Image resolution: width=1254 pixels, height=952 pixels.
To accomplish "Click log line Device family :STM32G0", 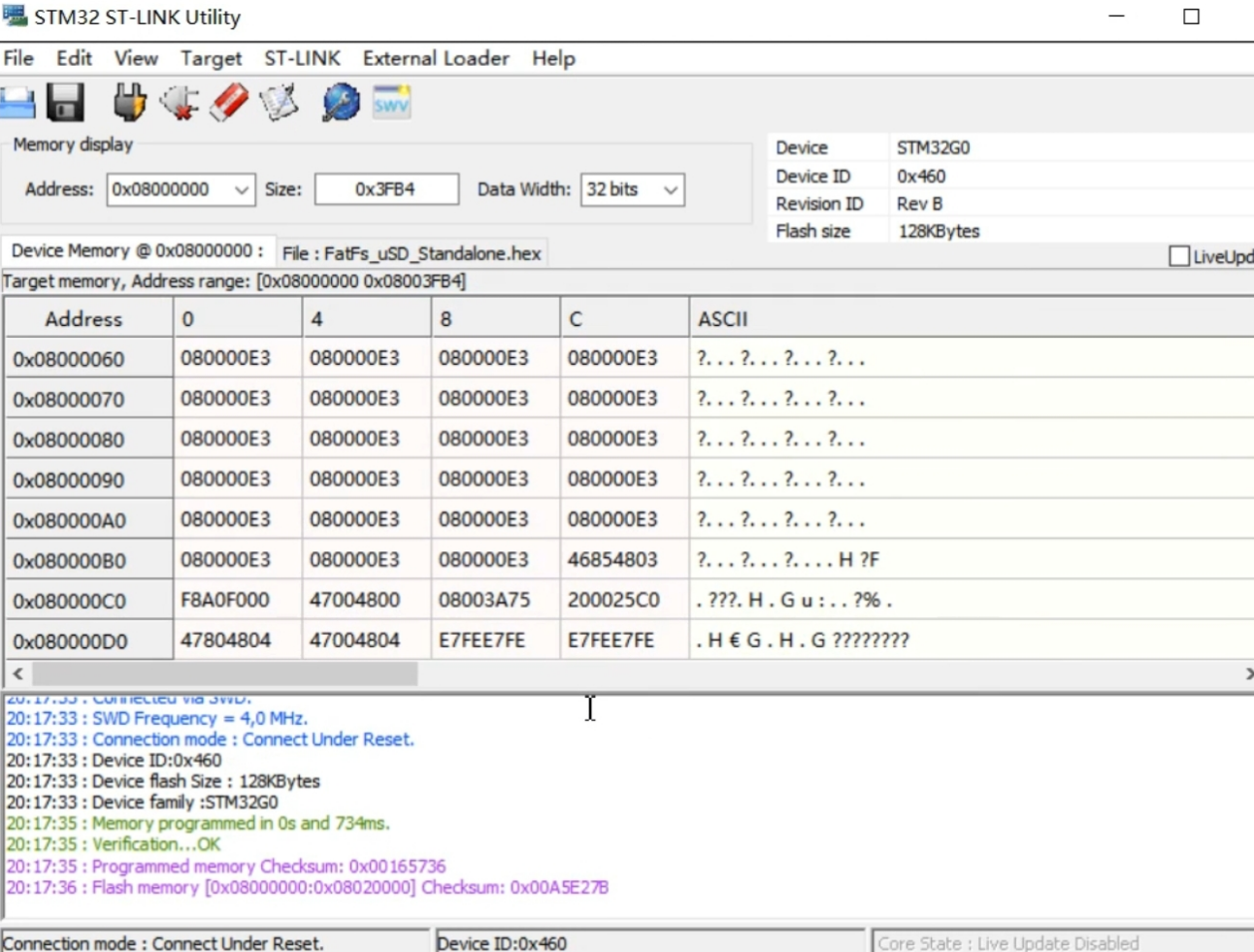I will point(142,803).
